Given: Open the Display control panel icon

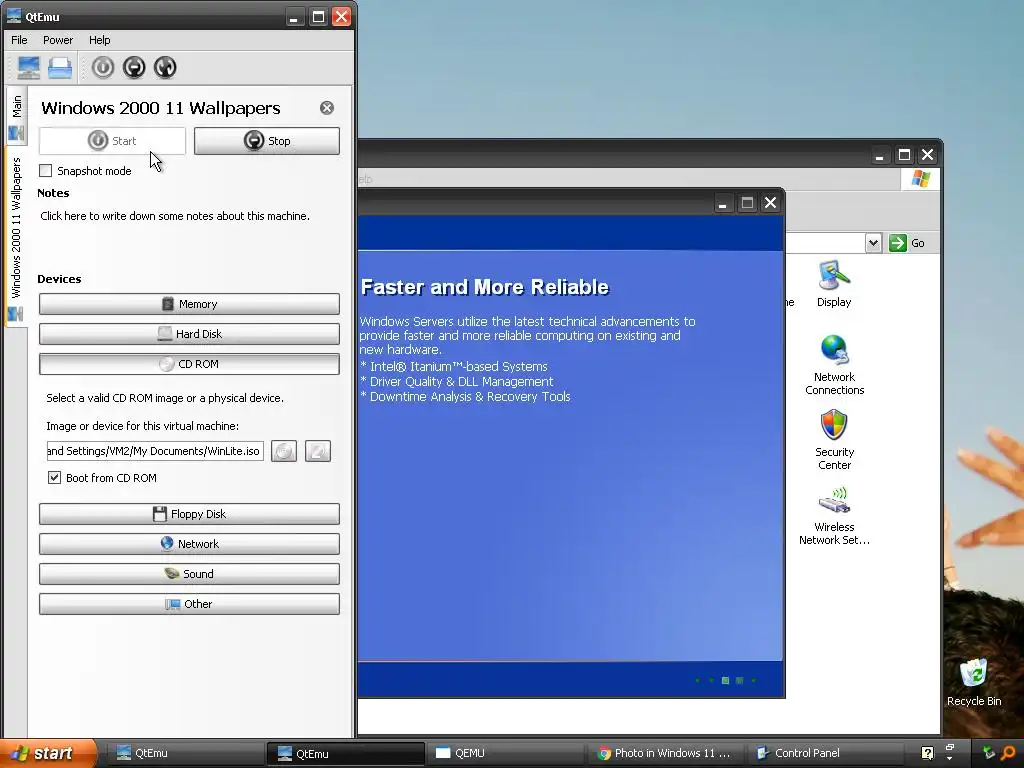Looking at the screenshot, I should click(834, 284).
